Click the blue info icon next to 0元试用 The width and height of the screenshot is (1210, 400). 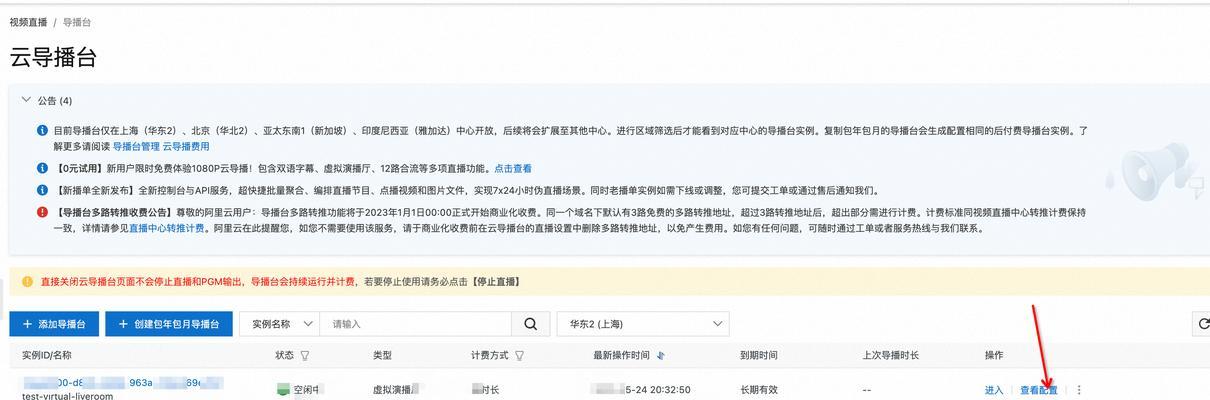tap(42, 168)
